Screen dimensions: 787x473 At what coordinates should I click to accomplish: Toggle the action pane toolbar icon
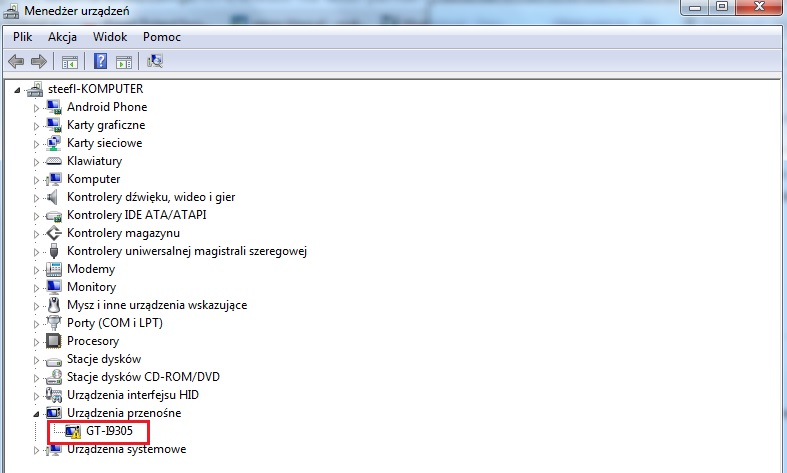123,62
